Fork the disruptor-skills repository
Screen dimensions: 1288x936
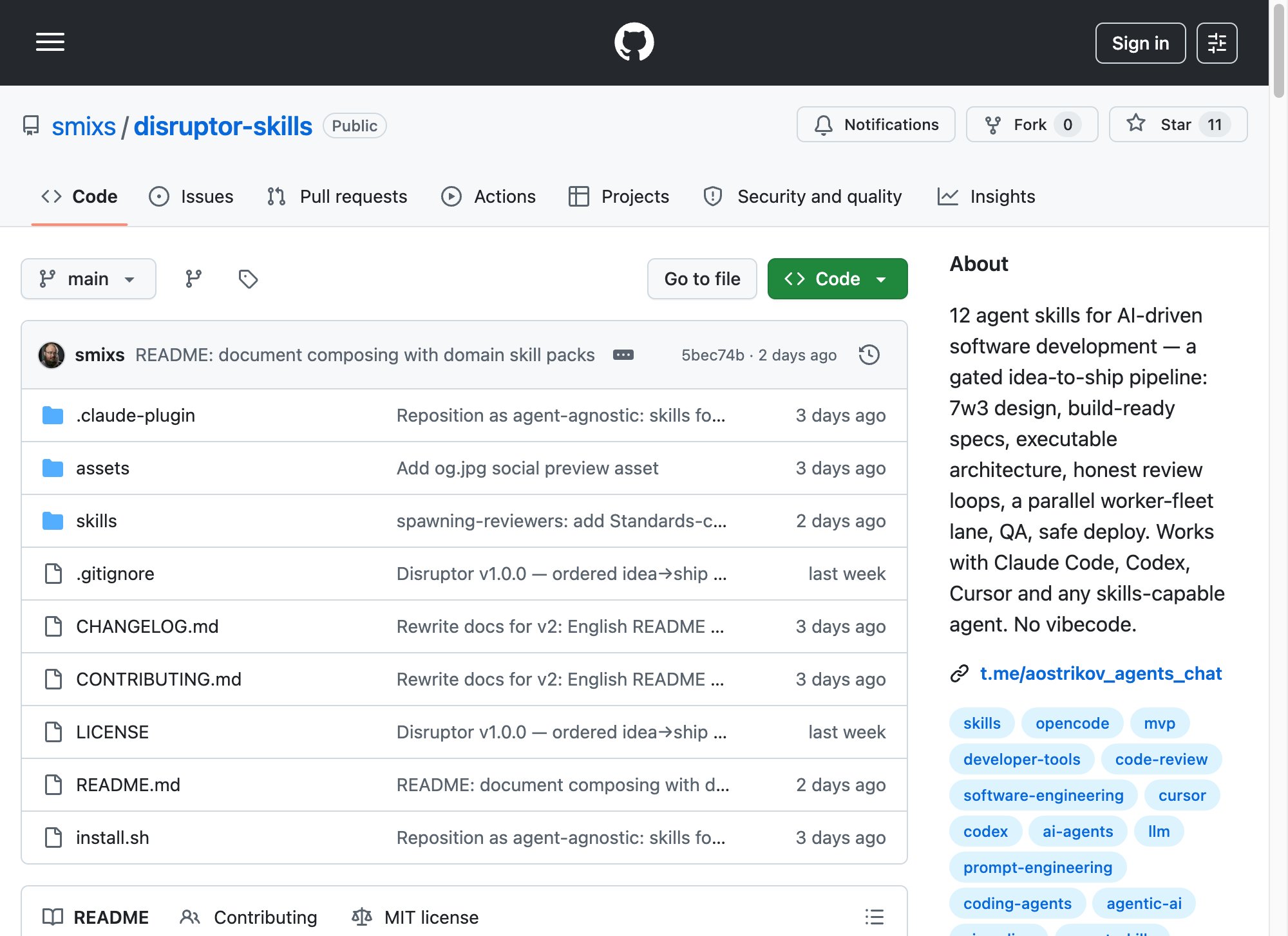tap(1032, 124)
